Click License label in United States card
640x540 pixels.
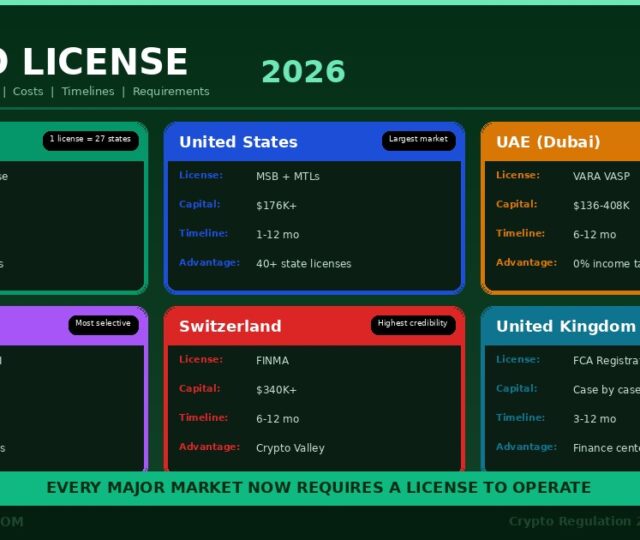[x=201, y=175]
